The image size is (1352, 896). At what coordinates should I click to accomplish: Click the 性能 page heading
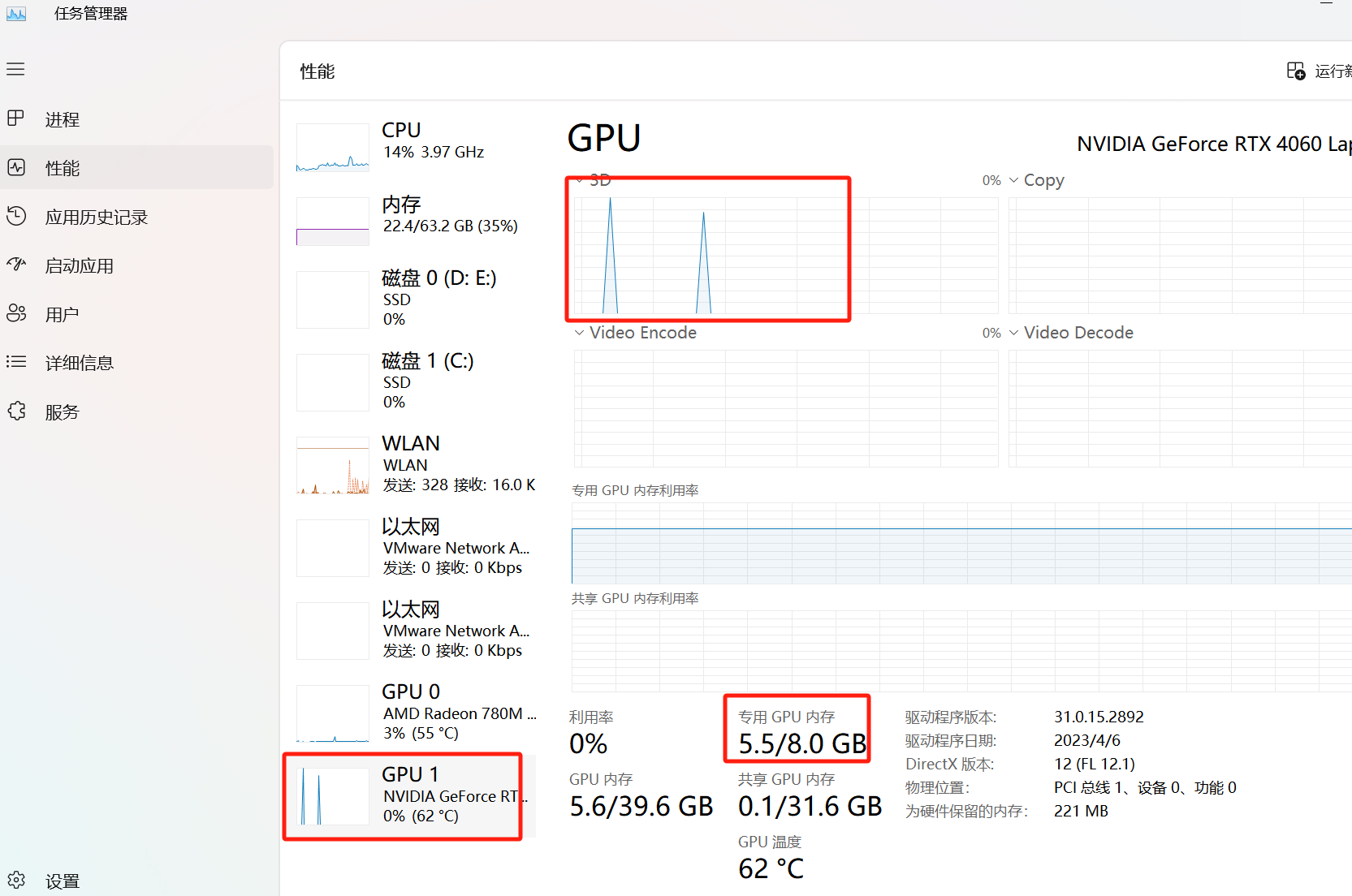[317, 71]
